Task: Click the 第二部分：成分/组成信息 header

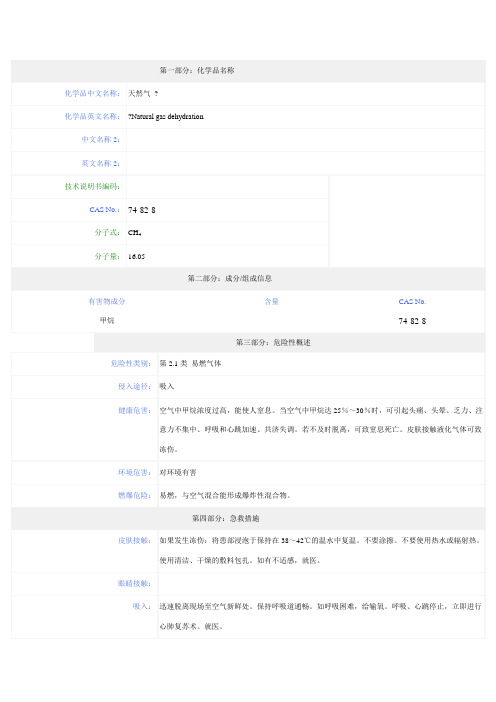Action: pos(230,278)
